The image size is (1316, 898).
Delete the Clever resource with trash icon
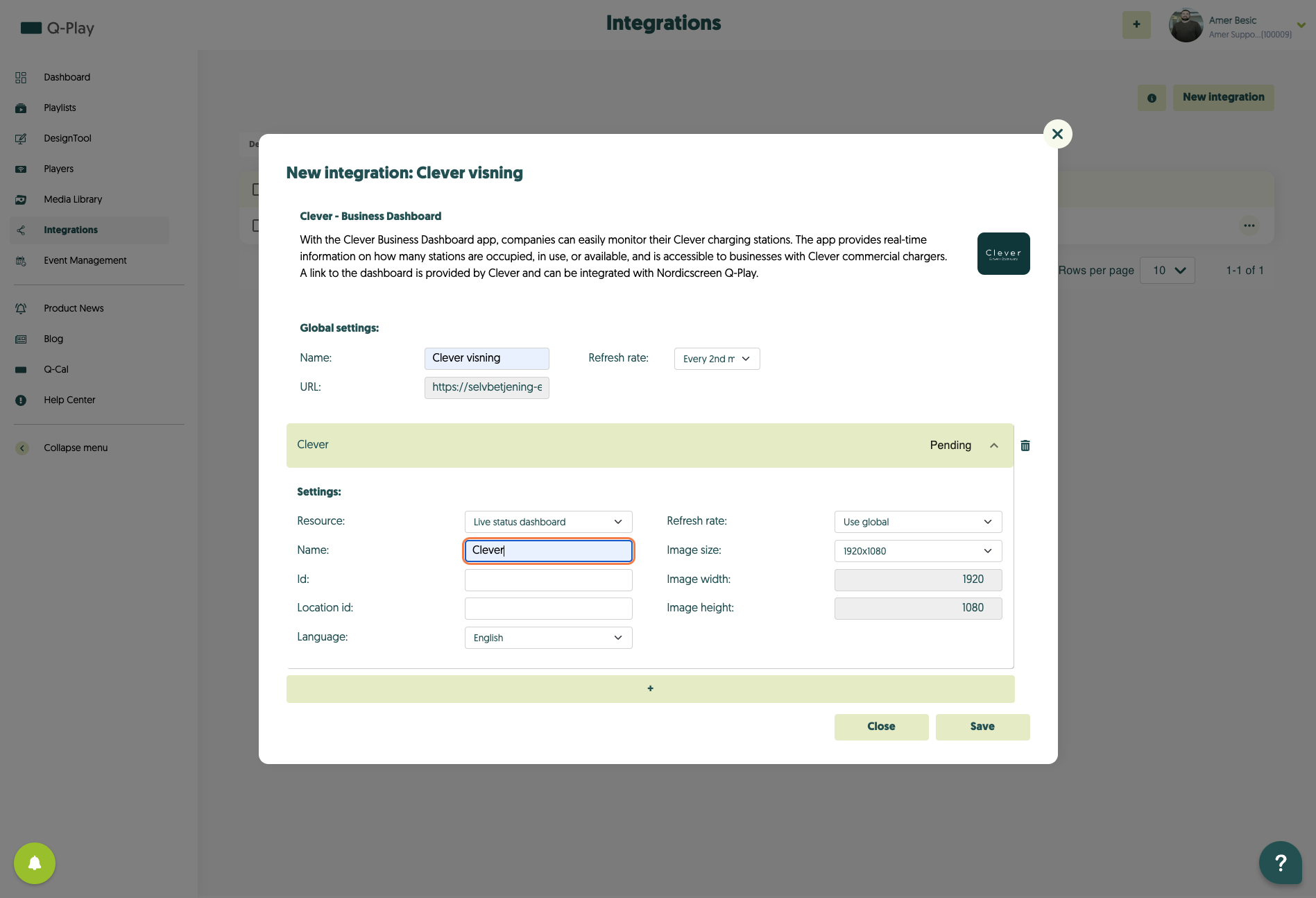click(x=1025, y=446)
